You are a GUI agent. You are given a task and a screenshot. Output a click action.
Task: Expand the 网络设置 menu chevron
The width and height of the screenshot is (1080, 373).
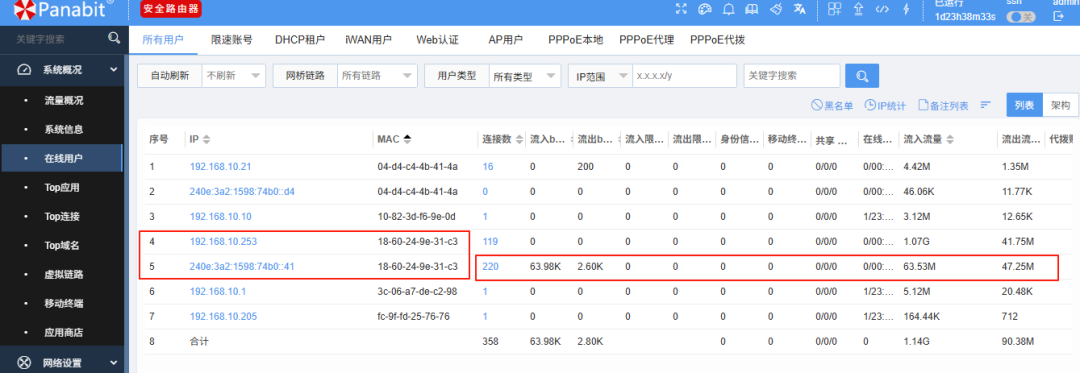click(113, 363)
